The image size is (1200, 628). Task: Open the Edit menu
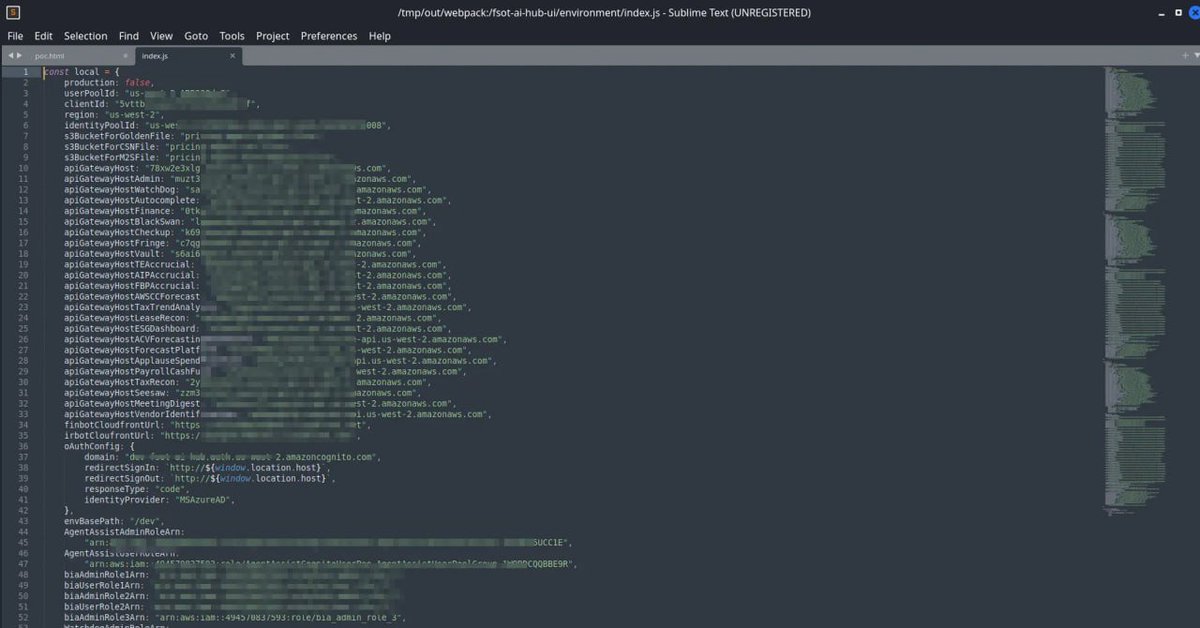coord(43,36)
